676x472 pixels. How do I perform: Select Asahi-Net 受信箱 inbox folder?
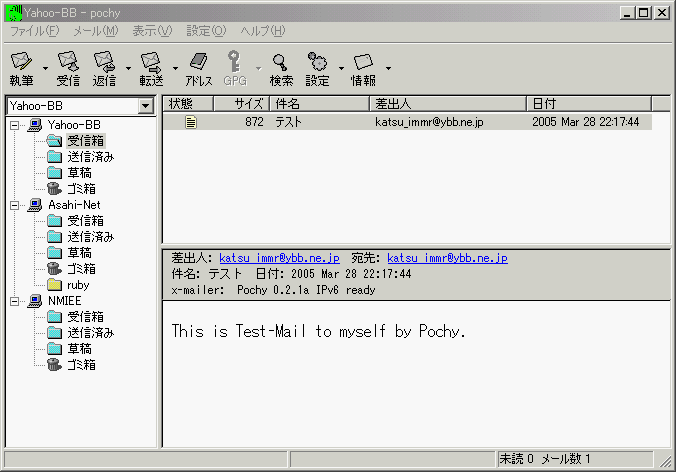coord(85,221)
